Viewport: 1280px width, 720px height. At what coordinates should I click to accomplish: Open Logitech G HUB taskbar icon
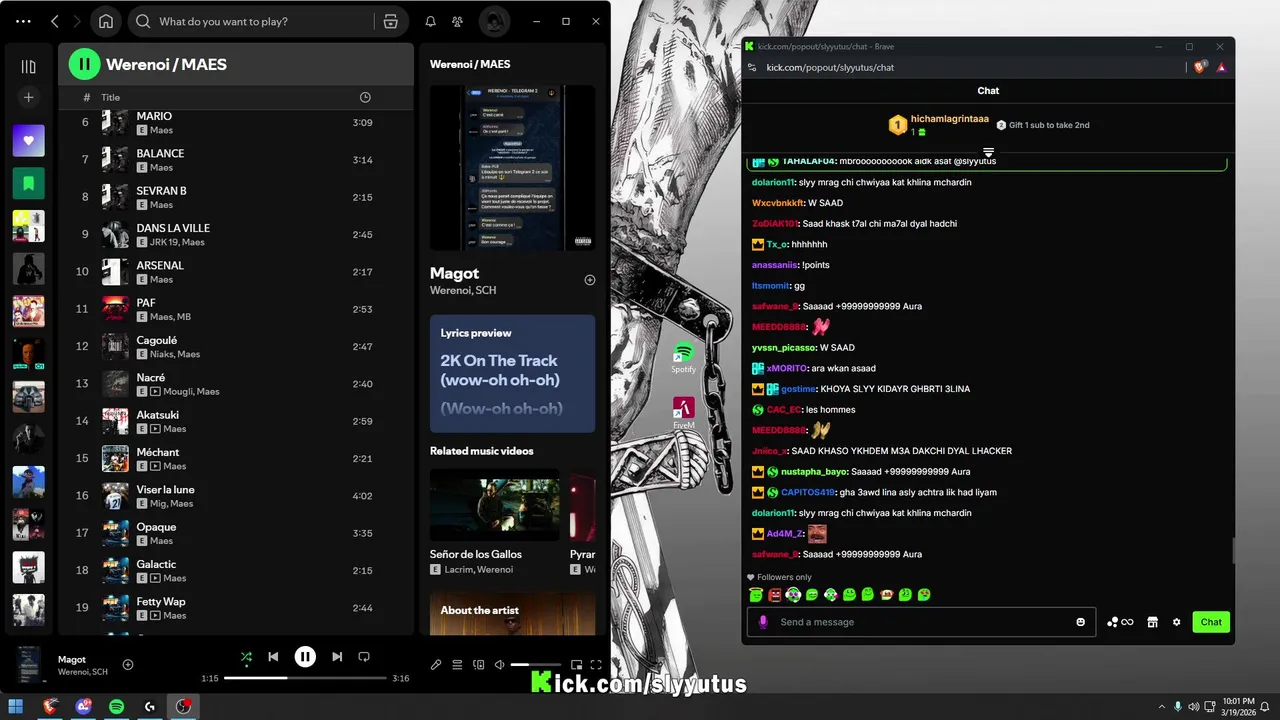149,707
